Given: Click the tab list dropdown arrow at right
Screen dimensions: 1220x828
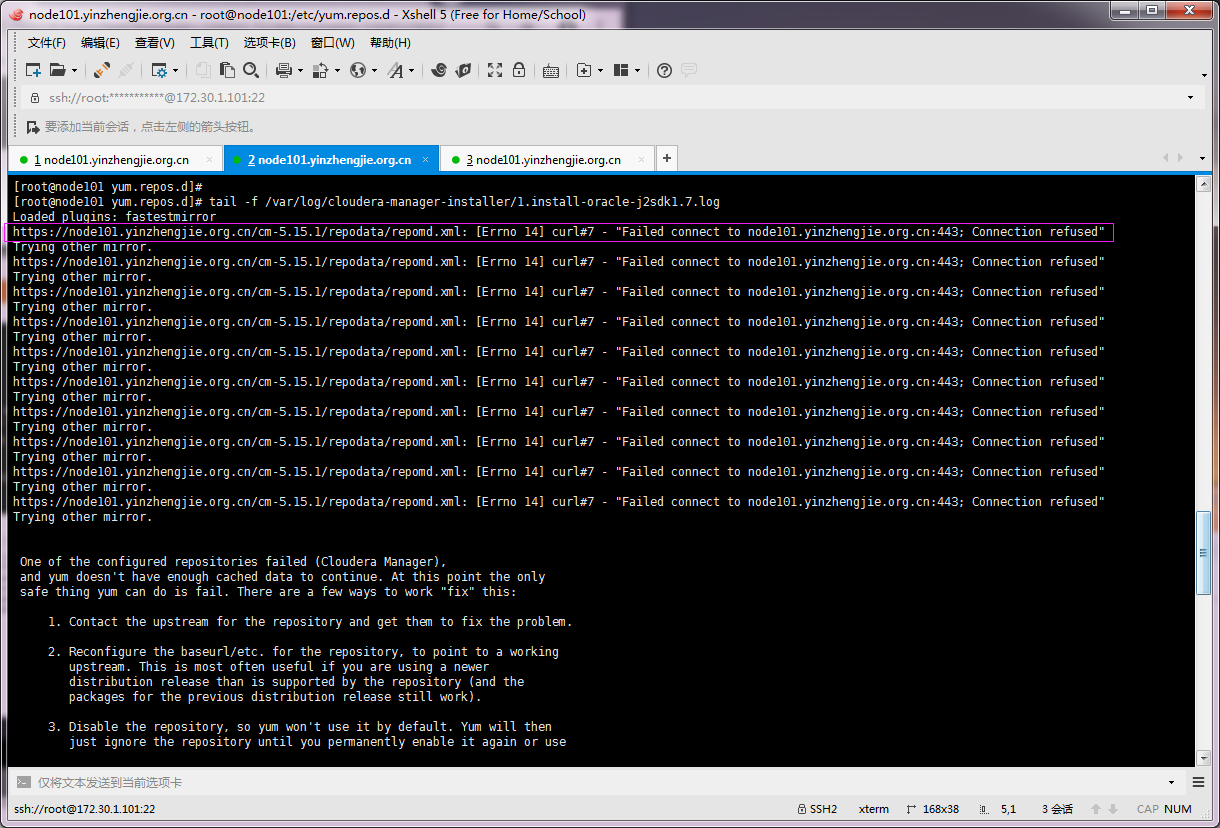Looking at the screenshot, I should point(1202,158).
